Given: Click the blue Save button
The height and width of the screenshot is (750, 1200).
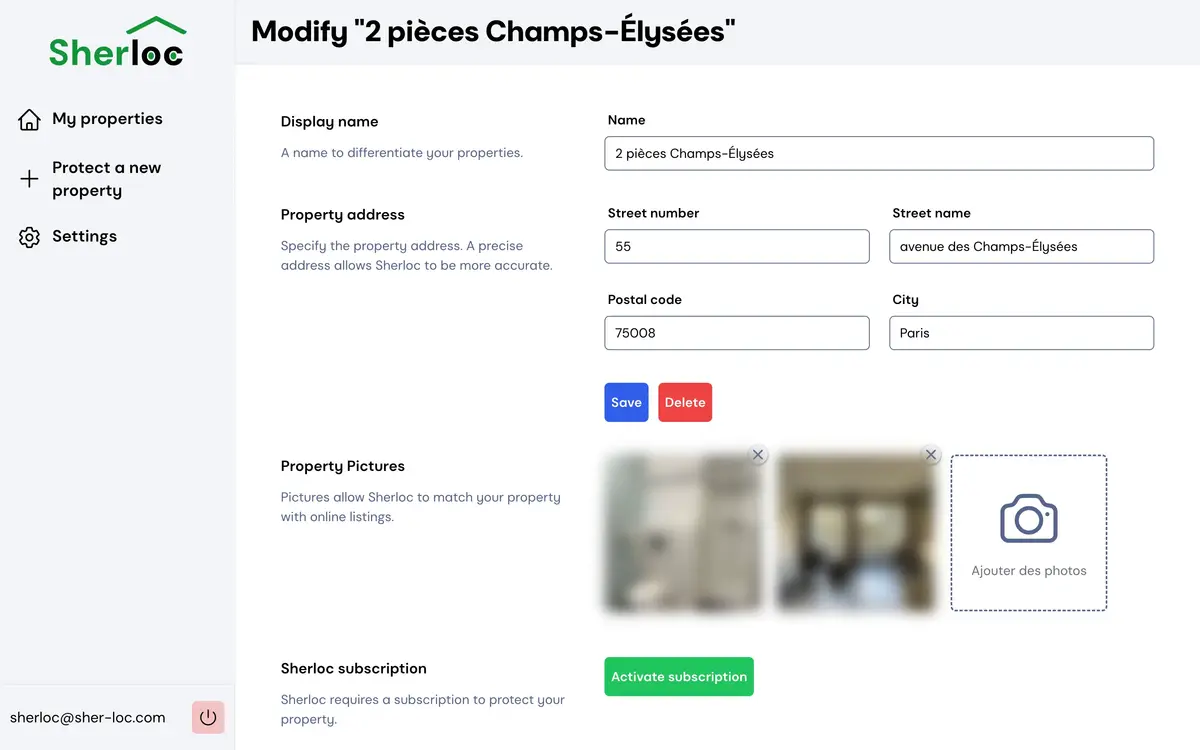Looking at the screenshot, I should pyautogui.click(x=626, y=402).
